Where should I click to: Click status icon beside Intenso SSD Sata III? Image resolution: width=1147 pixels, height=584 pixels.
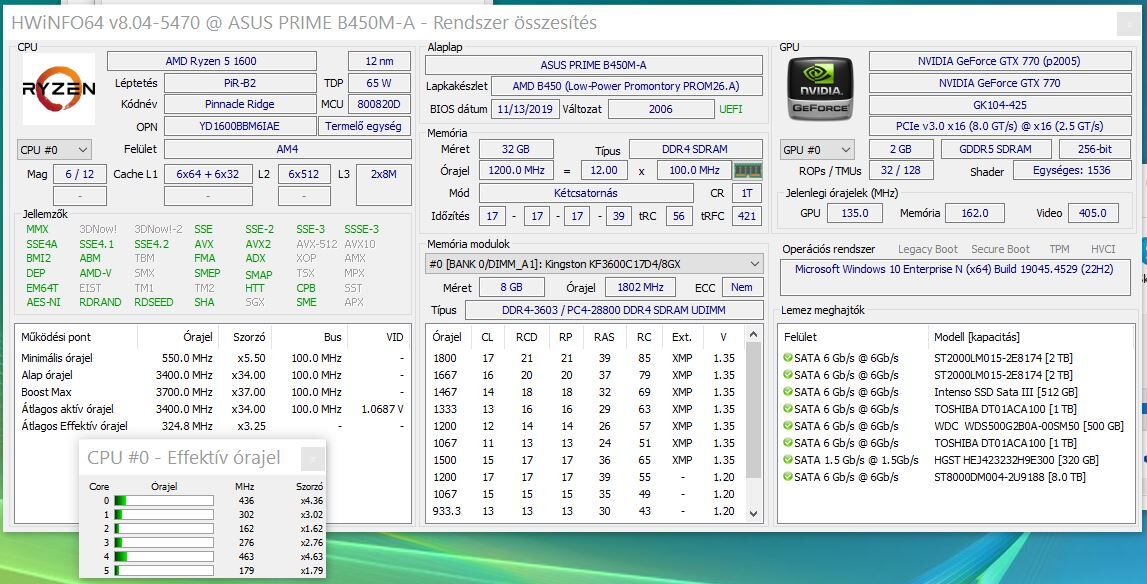[788, 392]
